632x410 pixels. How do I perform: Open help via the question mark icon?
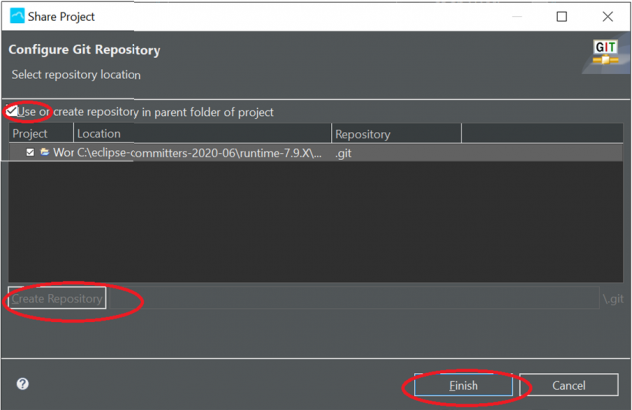click(23, 384)
